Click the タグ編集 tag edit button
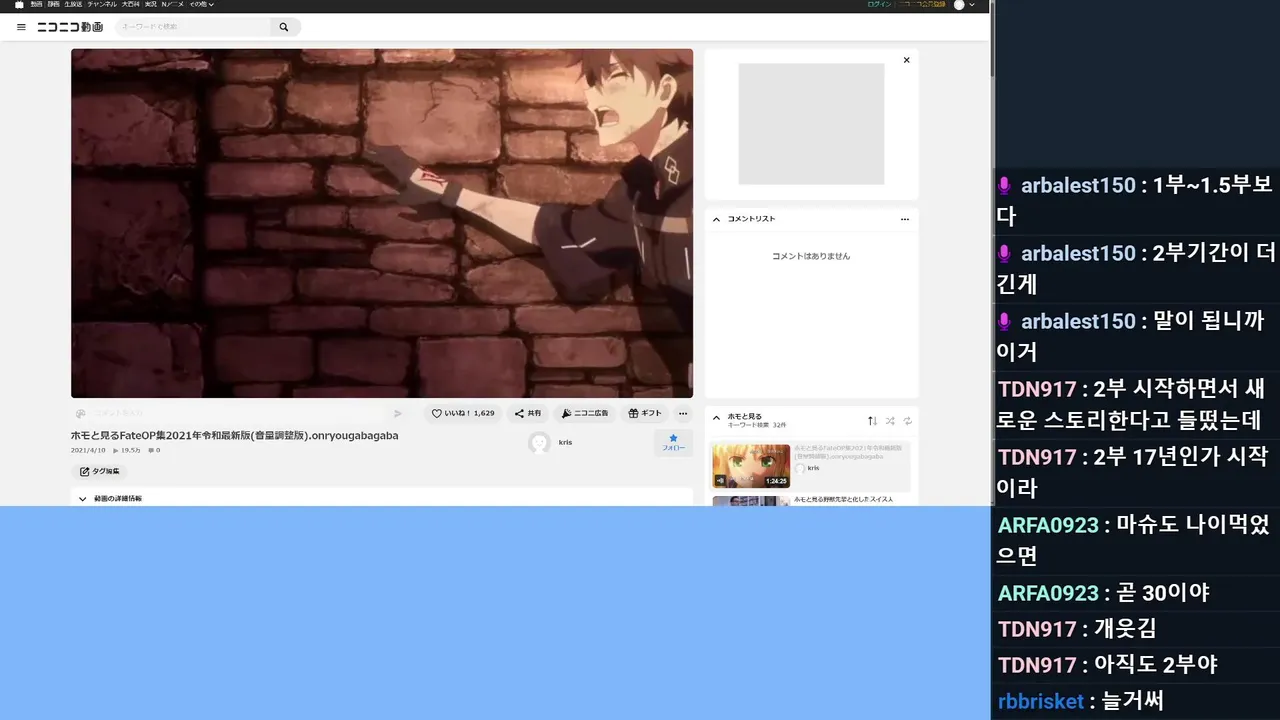 point(99,471)
